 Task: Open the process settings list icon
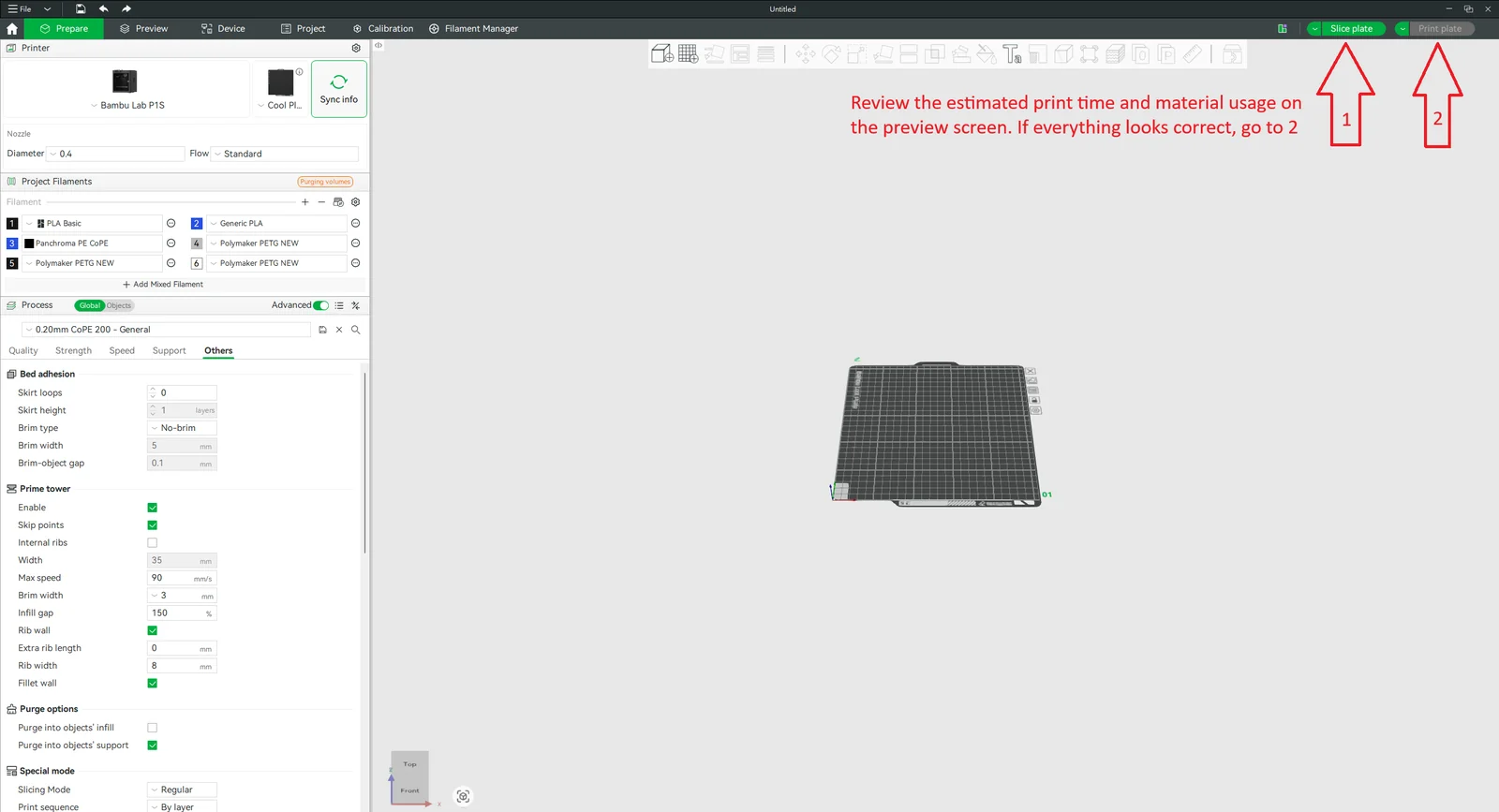[x=339, y=305]
